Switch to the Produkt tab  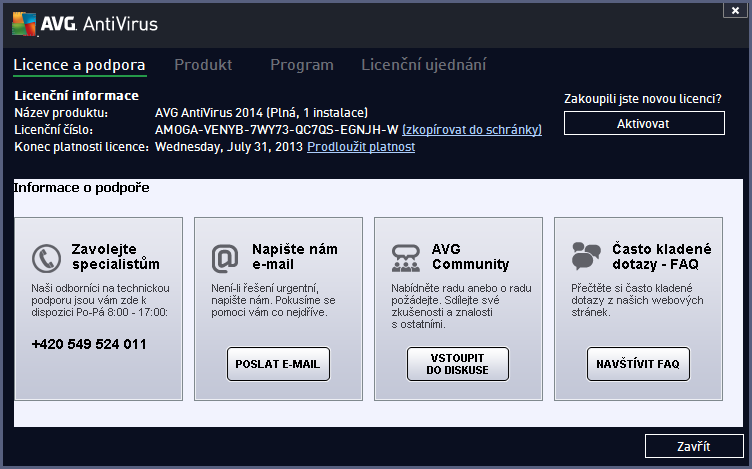click(x=203, y=65)
